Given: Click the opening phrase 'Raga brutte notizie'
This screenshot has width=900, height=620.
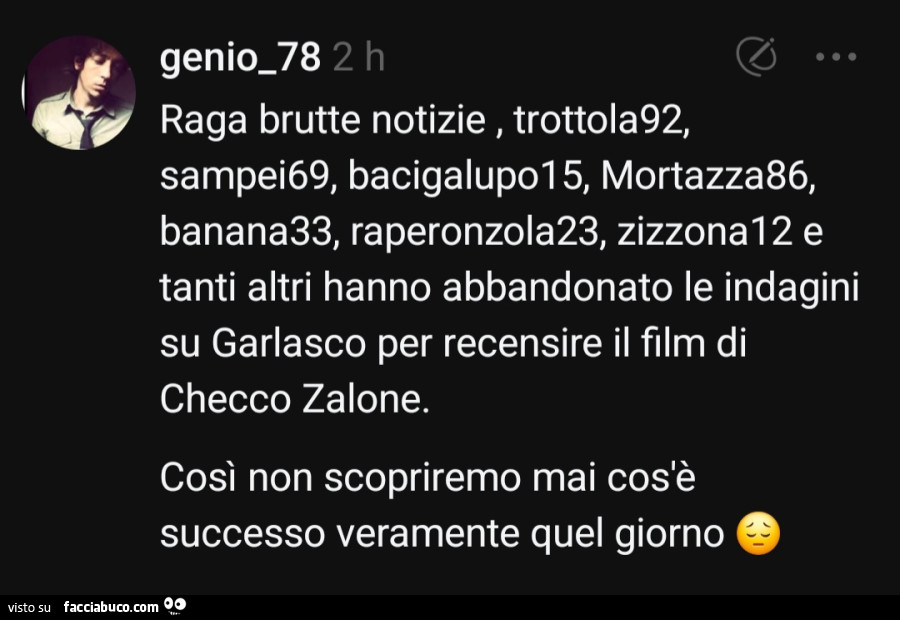Looking at the screenshot, I should pyautogui.click(x=323, y=121).
